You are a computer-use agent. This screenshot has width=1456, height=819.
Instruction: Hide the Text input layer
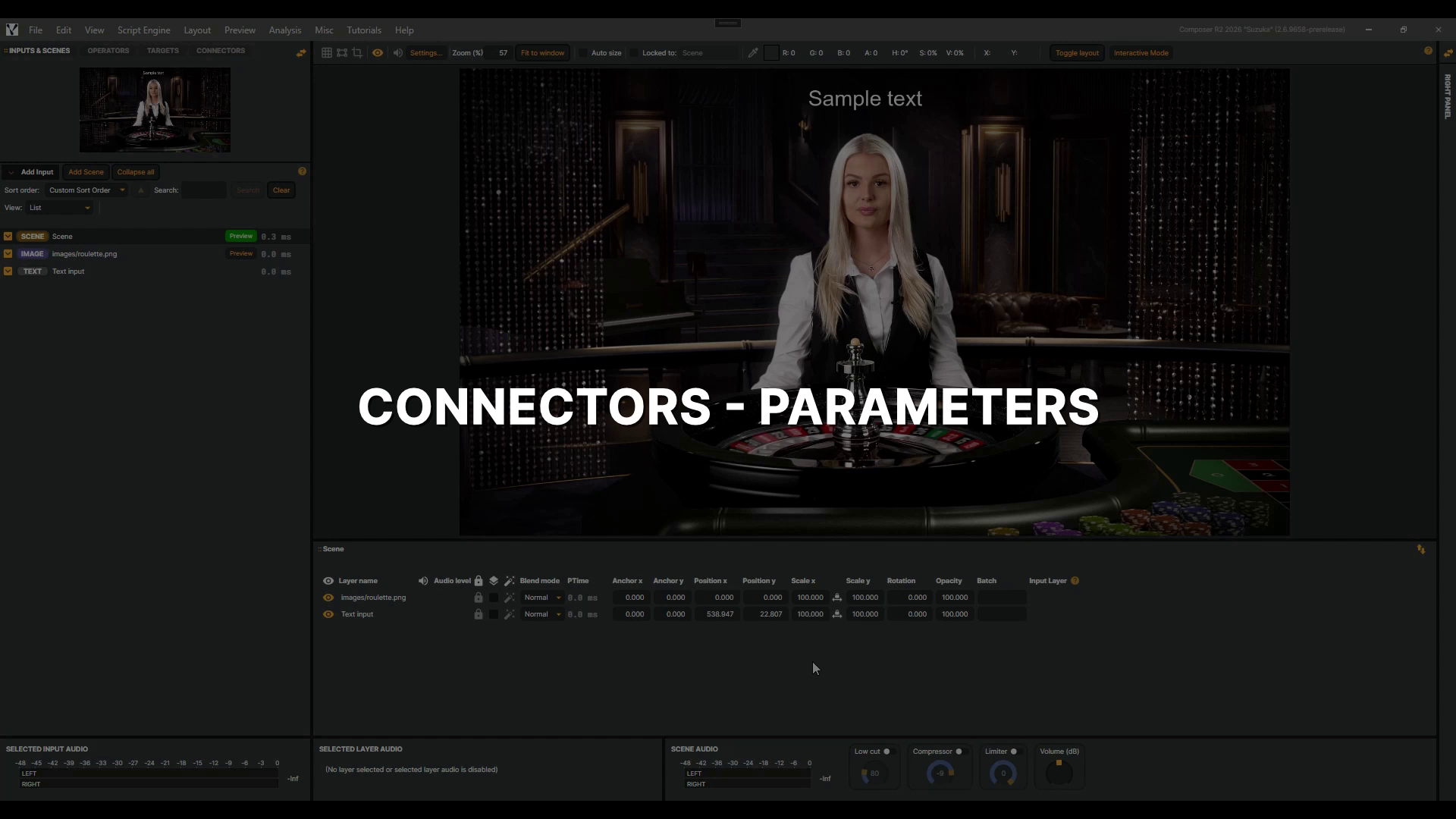tap(328, 614)
